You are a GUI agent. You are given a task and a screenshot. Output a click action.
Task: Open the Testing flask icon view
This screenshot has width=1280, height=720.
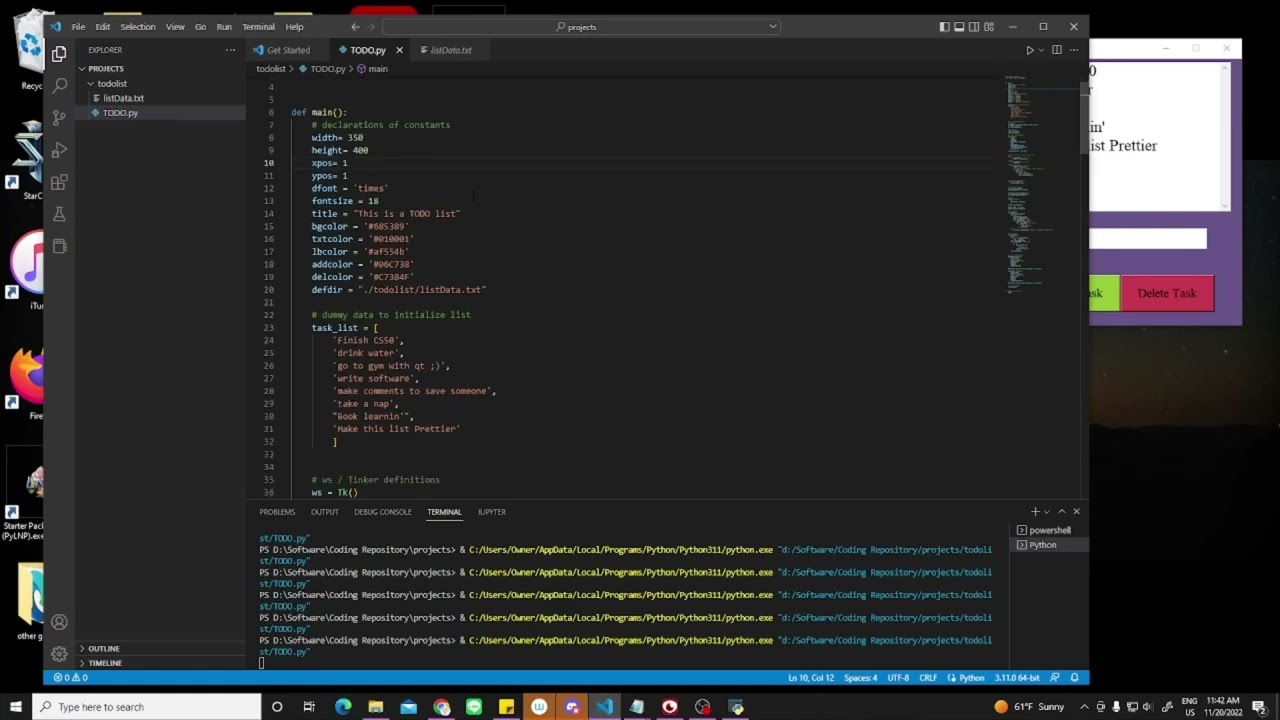pos(59,214)
